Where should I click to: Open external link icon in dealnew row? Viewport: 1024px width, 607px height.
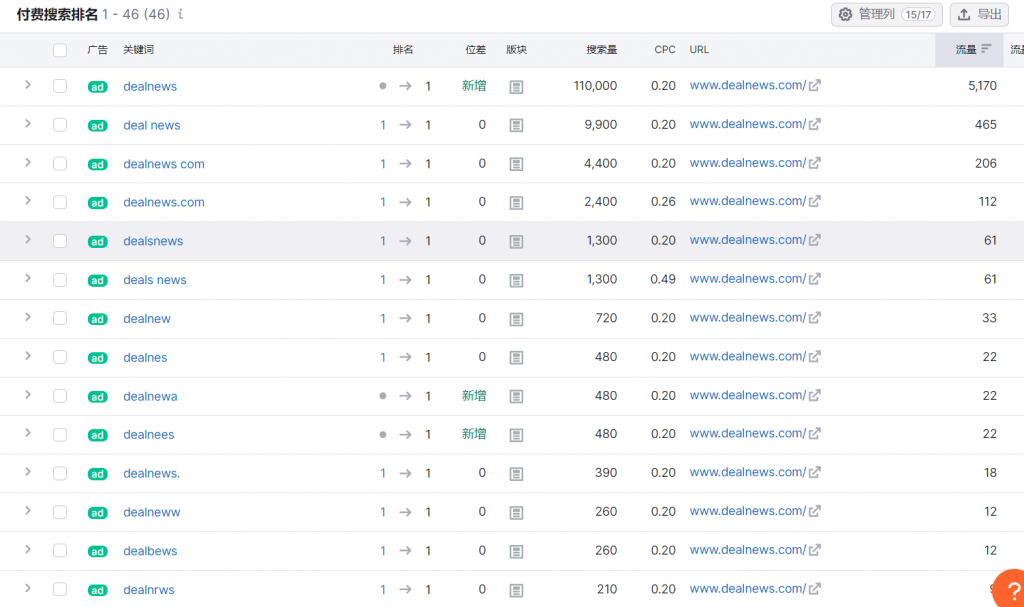point(814,318)
